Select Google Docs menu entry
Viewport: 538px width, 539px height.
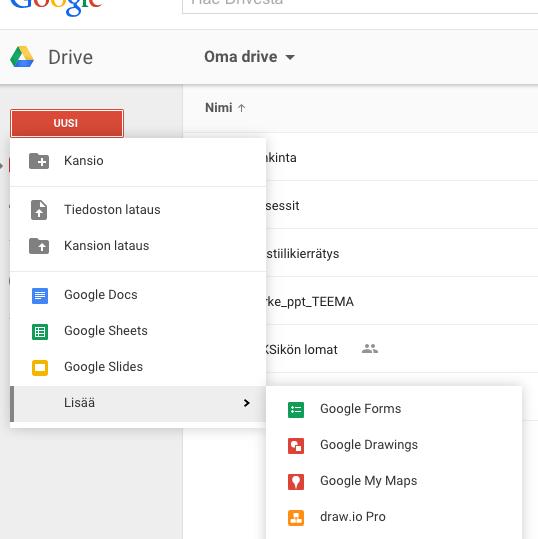[138, 295]
